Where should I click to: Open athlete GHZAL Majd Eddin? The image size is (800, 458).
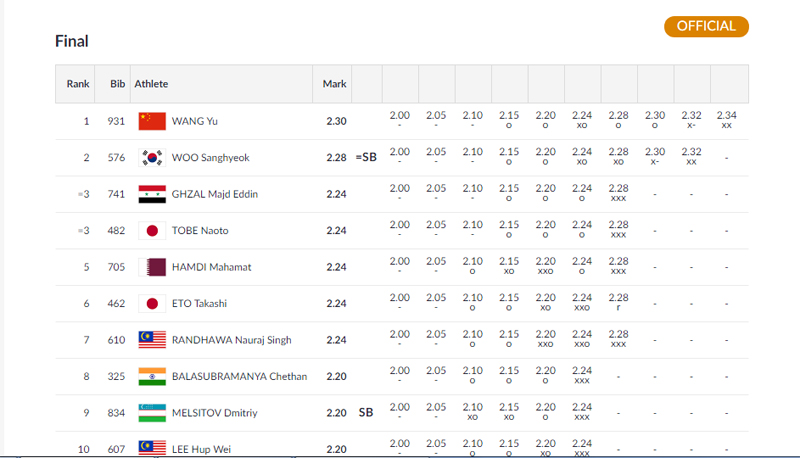pos(215,194)
